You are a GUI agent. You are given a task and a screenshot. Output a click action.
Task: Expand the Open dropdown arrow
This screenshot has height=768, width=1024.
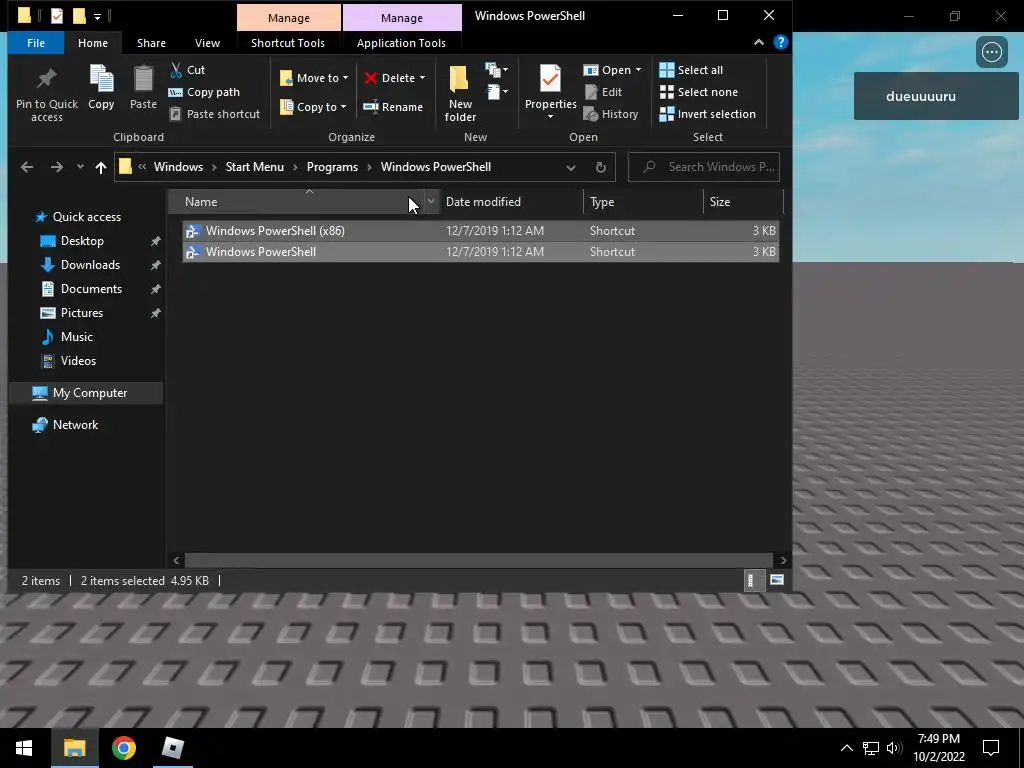pyautogui.click(x=638, y=70)
